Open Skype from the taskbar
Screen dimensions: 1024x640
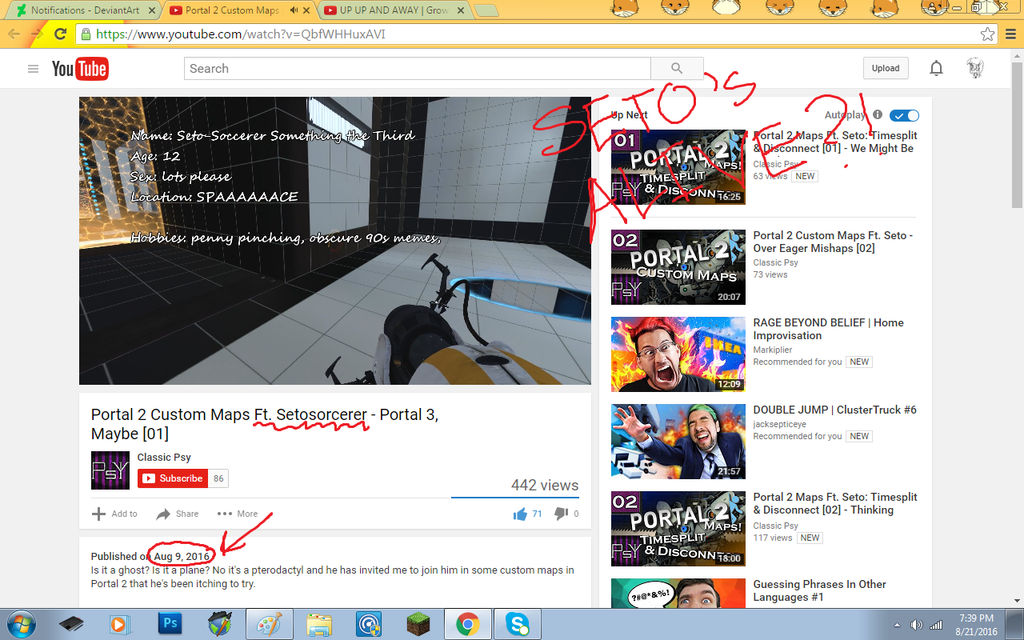pos(517,624)
